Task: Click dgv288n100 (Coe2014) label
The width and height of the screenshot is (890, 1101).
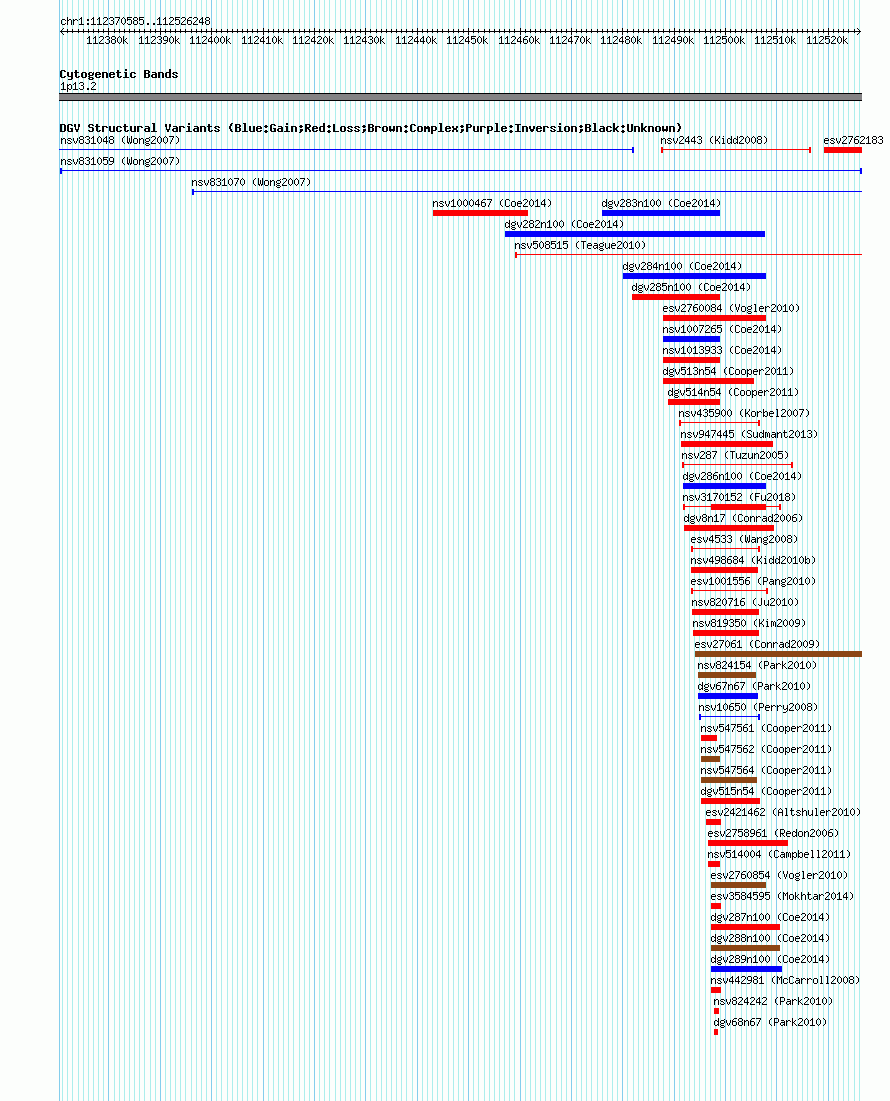Action: pos(770,939)
